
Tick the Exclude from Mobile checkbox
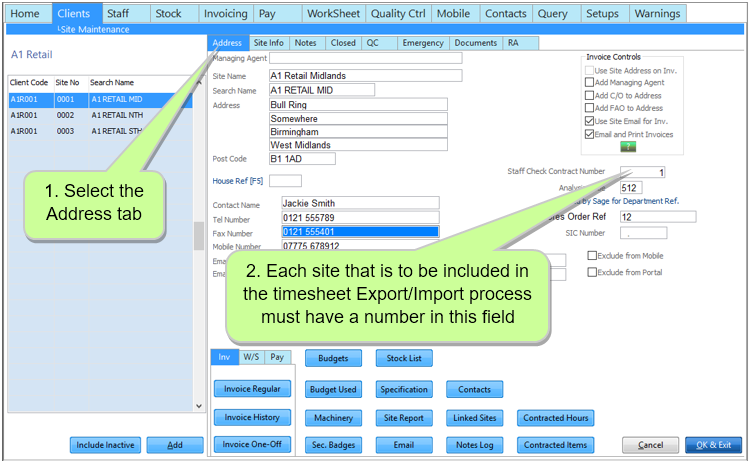[x=592, y=256]
